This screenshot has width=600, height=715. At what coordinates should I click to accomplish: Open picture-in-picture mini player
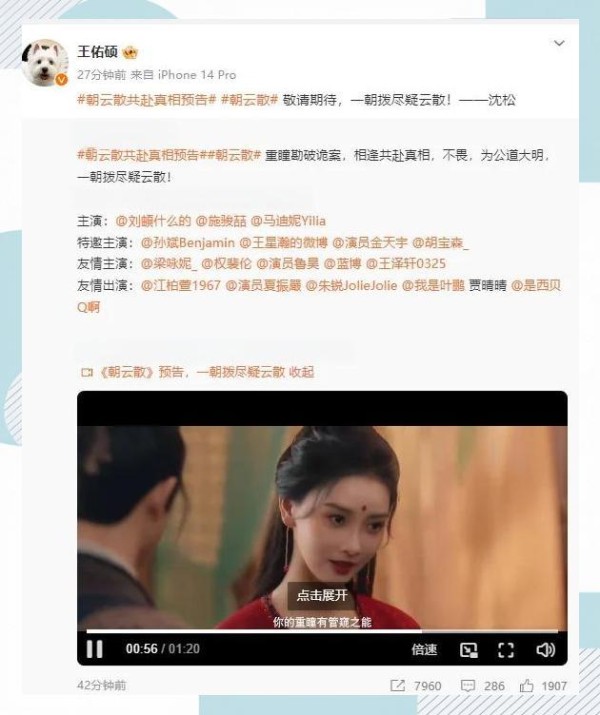pyautogui.click(x=469, y=650)
